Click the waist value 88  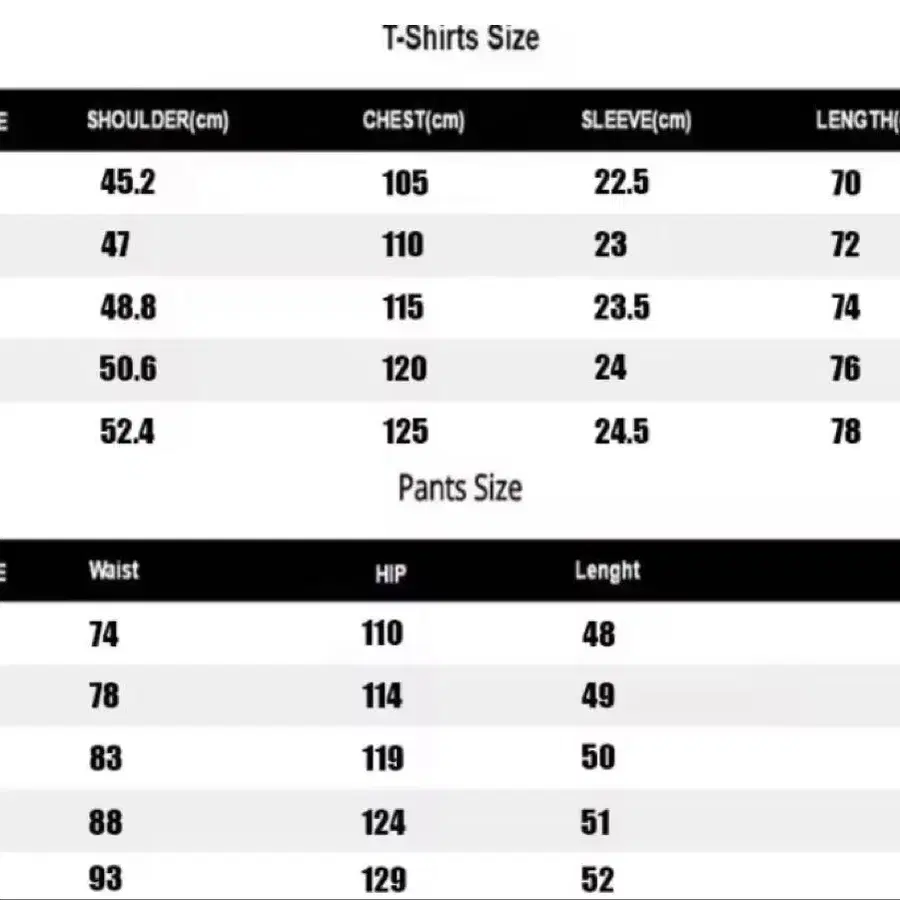[106, 822]
